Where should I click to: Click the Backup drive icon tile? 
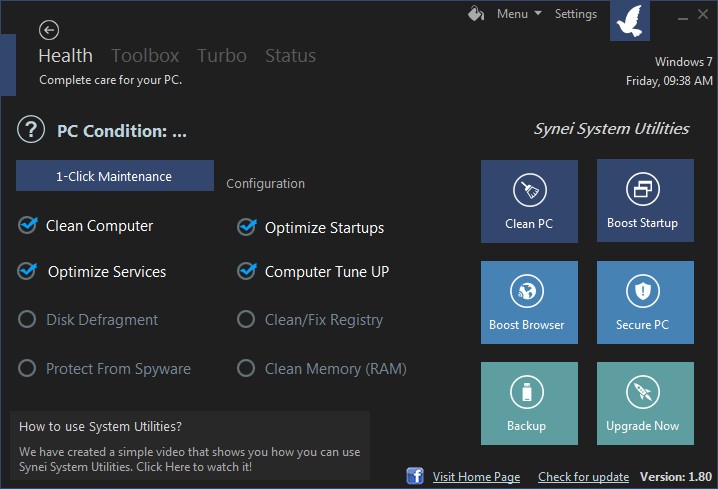[x=529, y=403]
